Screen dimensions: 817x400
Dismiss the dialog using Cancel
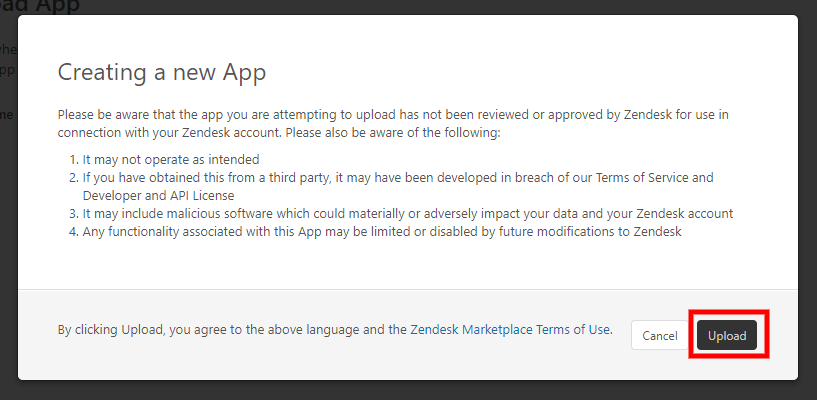[660, 335]
